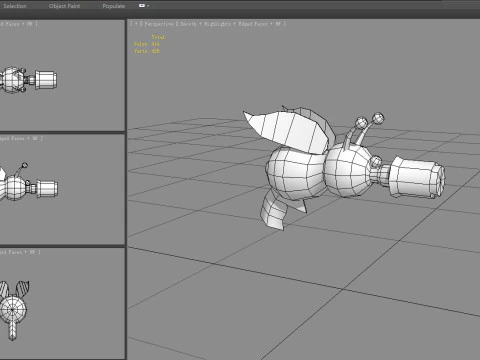
Task: Select the cylindrical nozzle object in Perspective view
Action: coord(417,177)
